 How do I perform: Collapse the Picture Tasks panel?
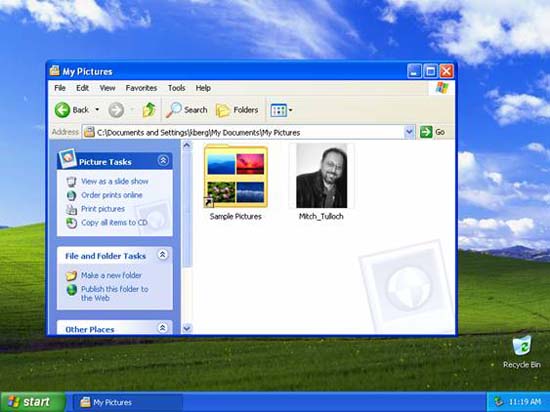[163, 161]
